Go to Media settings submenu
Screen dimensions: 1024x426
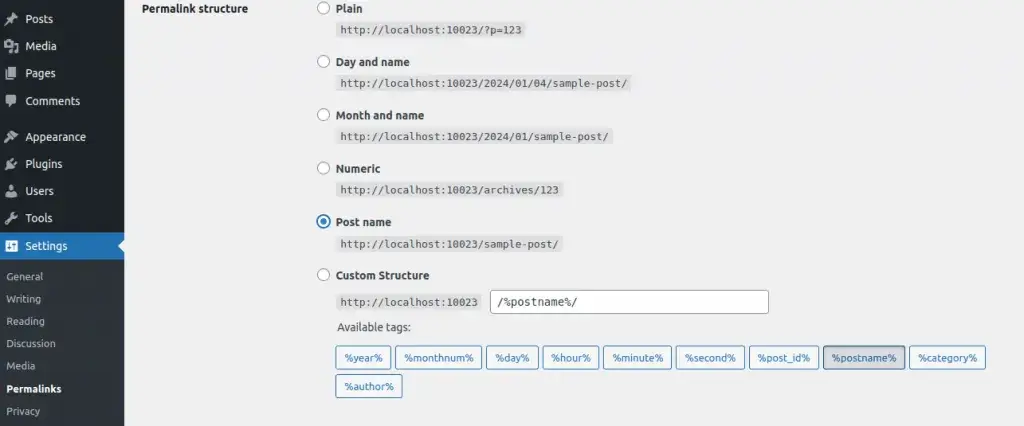coord(21,367)
